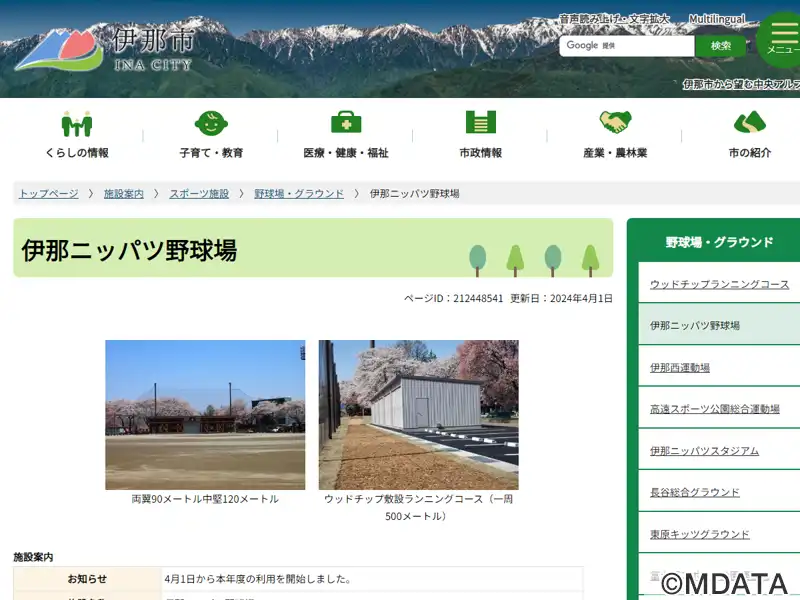Click the medical bag icon above 医療・健康・福祉

pos(346,122)
